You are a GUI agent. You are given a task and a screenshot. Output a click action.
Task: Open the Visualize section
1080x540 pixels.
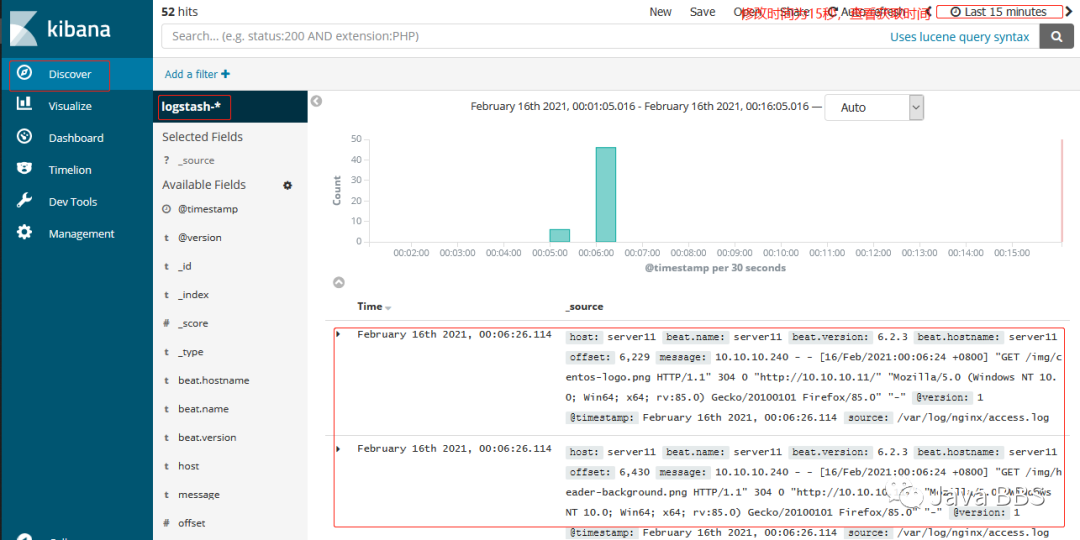point(70,106)
